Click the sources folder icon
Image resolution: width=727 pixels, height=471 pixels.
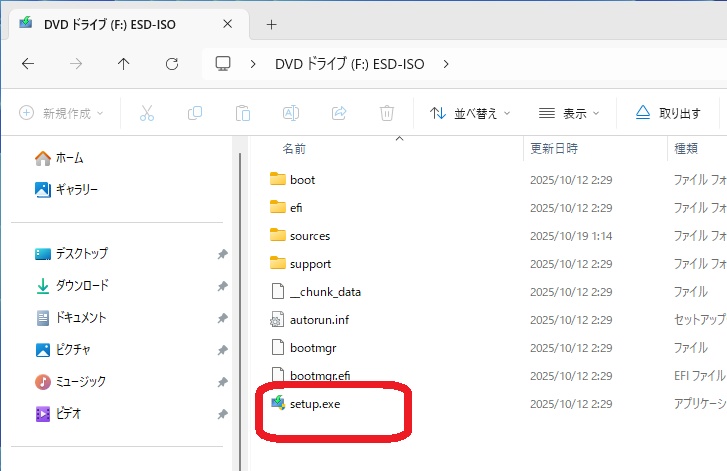[x=278, y=235]
